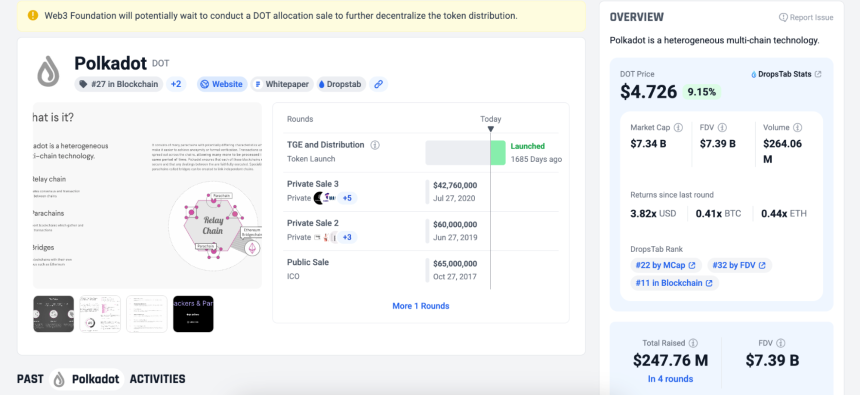Click the green Launched progress bar

(497, 153)
